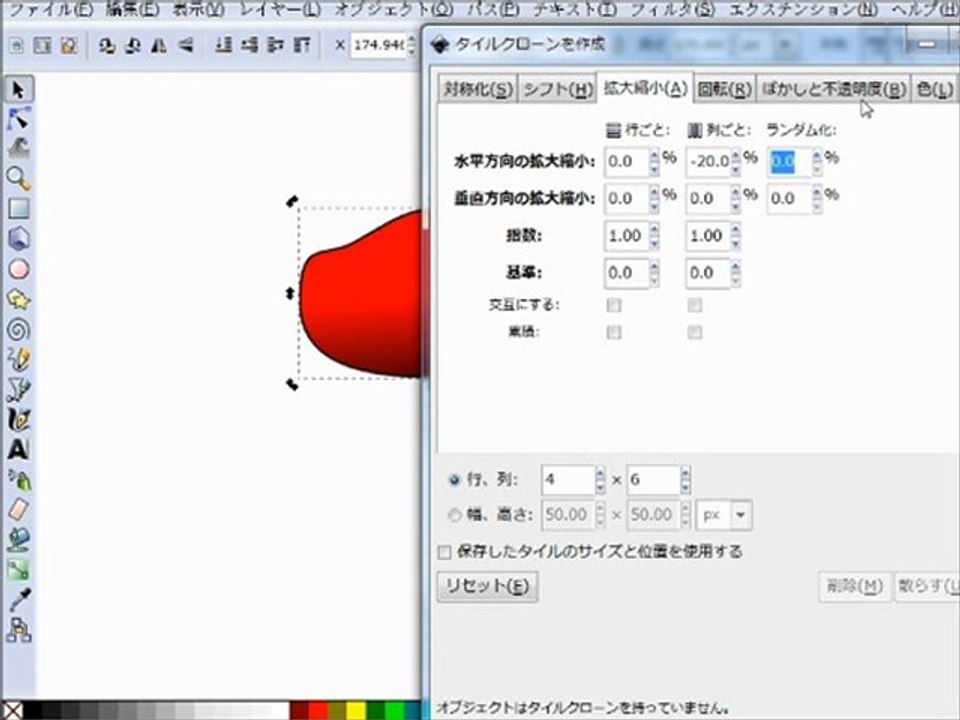Select the Tweak wave tool

coord(18,149)
